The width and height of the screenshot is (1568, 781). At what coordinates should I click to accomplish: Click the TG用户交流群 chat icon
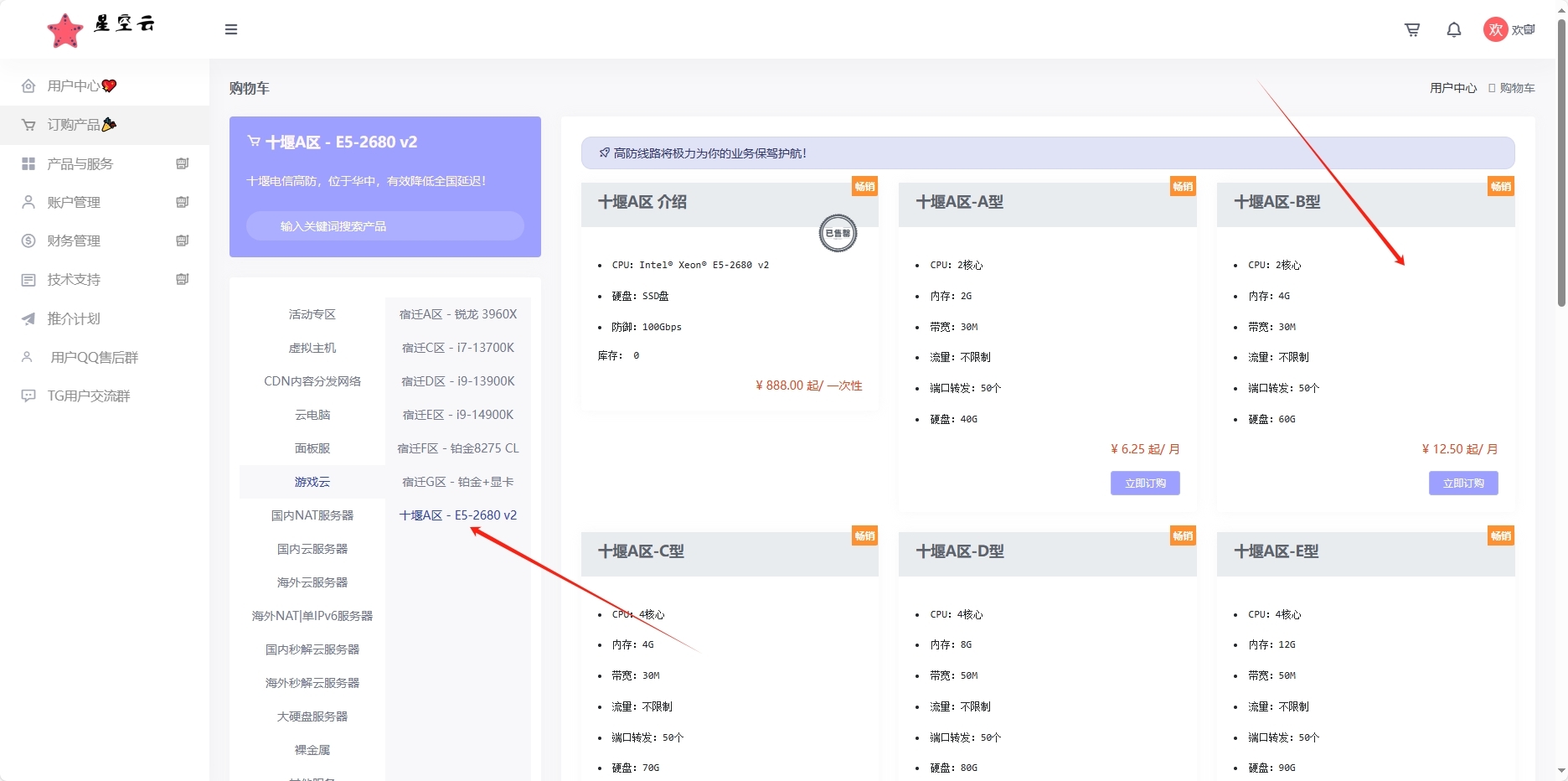tap(28, 396)
